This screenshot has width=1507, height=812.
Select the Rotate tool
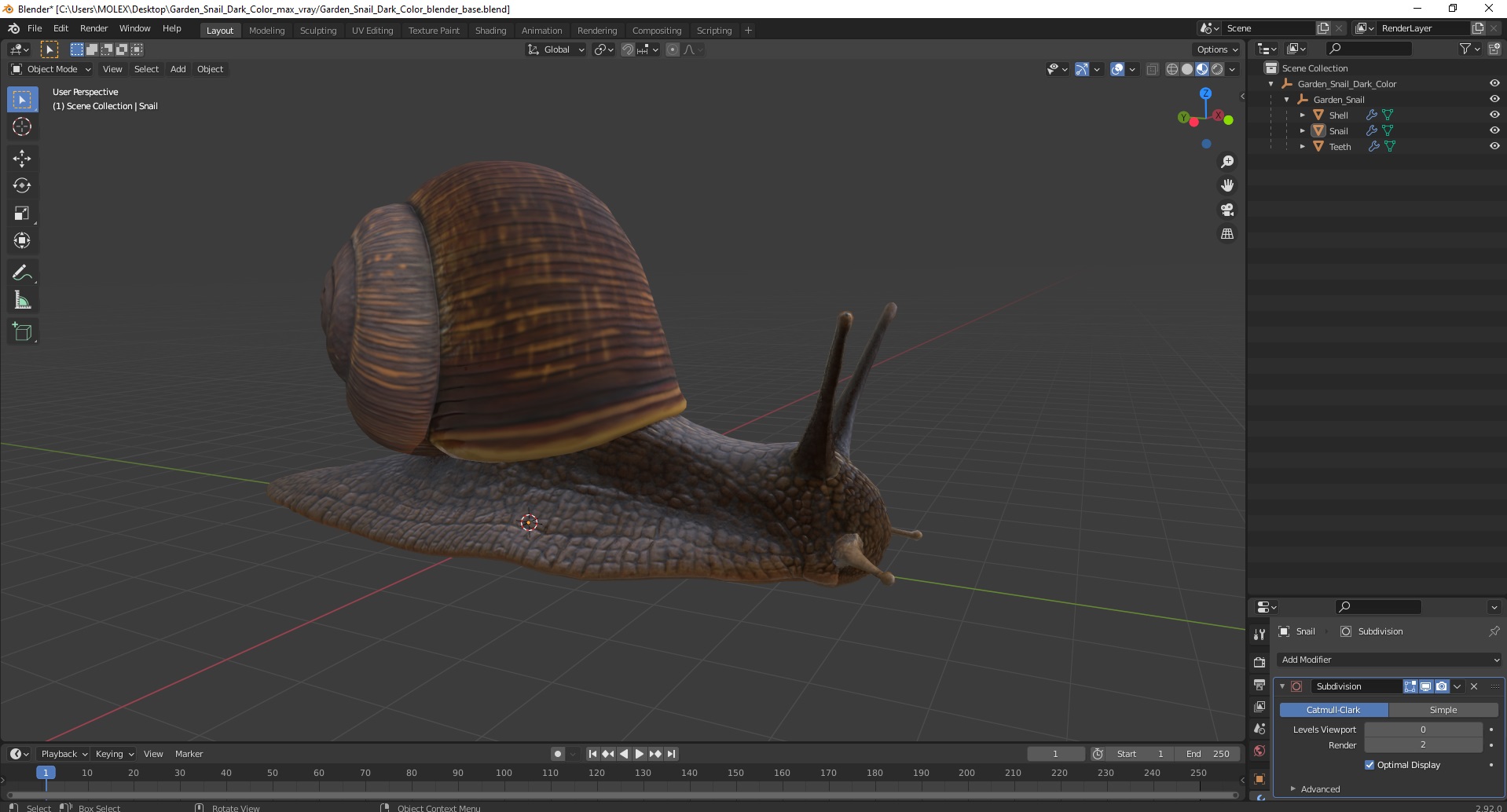(x=22, y=186)
